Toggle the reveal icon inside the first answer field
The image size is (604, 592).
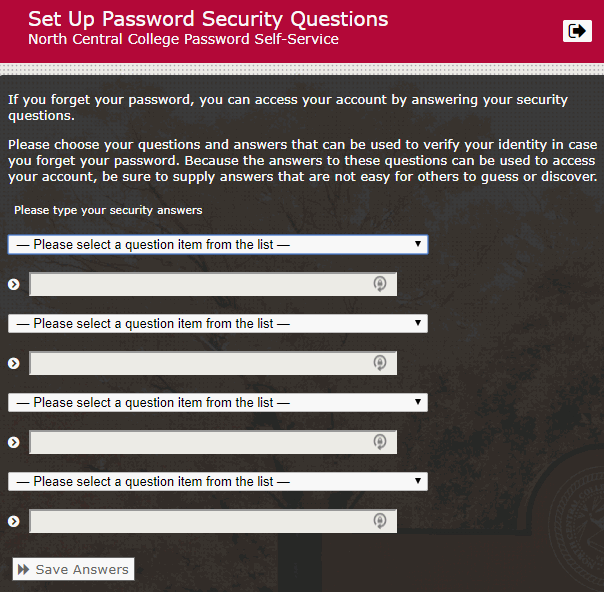pos(380,284)
